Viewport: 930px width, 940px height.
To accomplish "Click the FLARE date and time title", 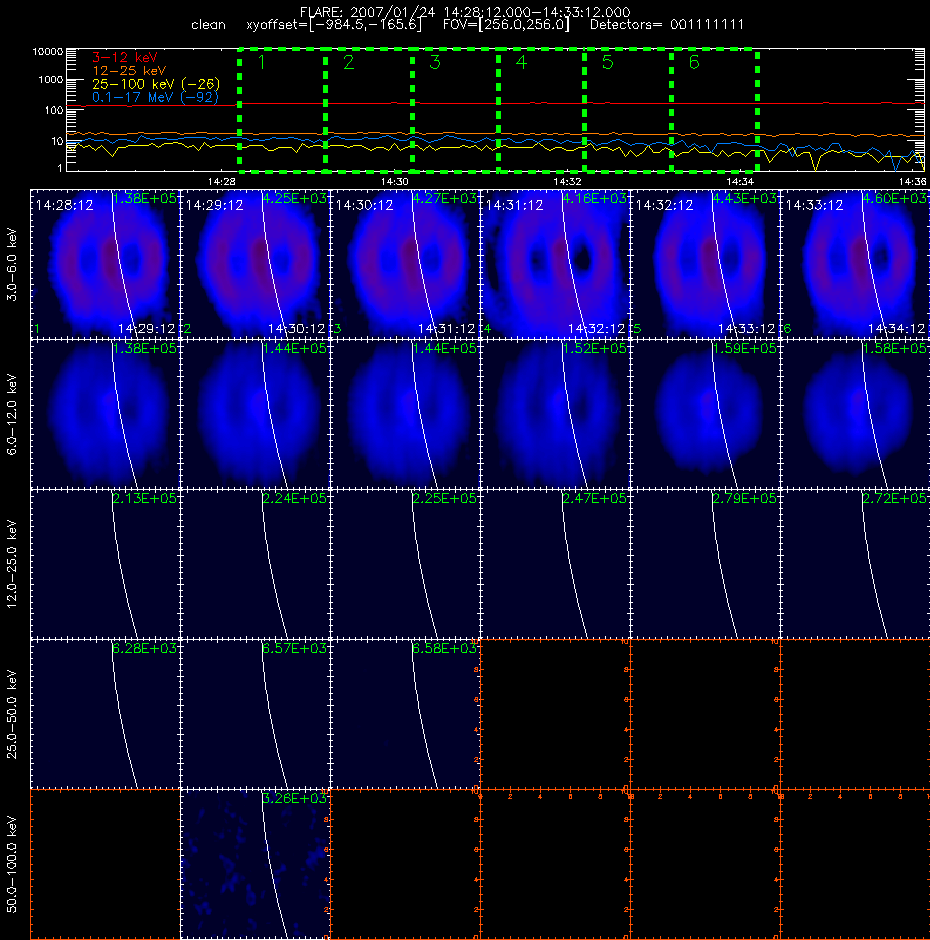I will point(465,12).
